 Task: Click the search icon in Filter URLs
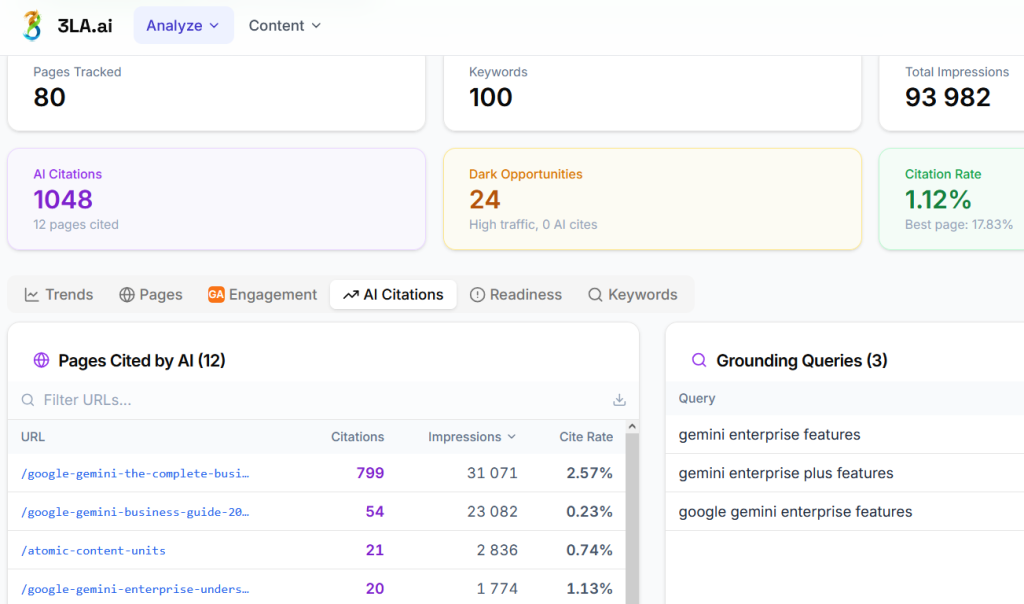(x=27, y=400)
